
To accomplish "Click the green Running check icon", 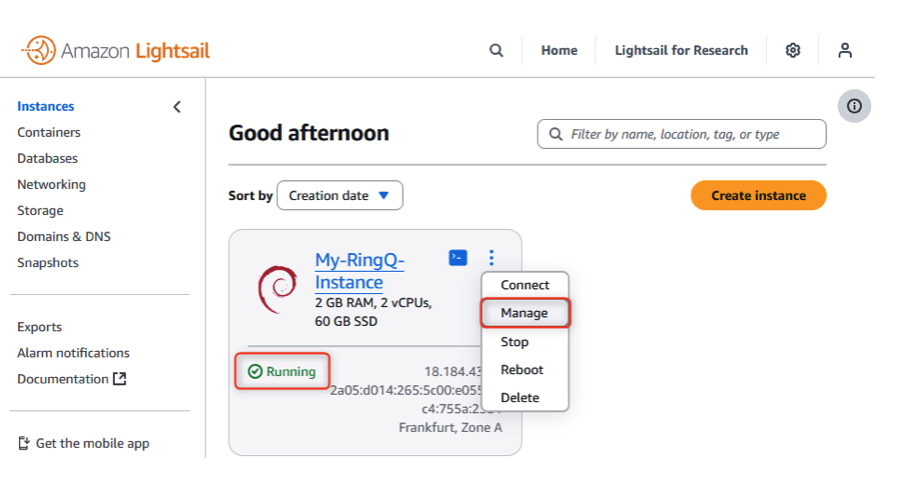I will coord(255,372).
